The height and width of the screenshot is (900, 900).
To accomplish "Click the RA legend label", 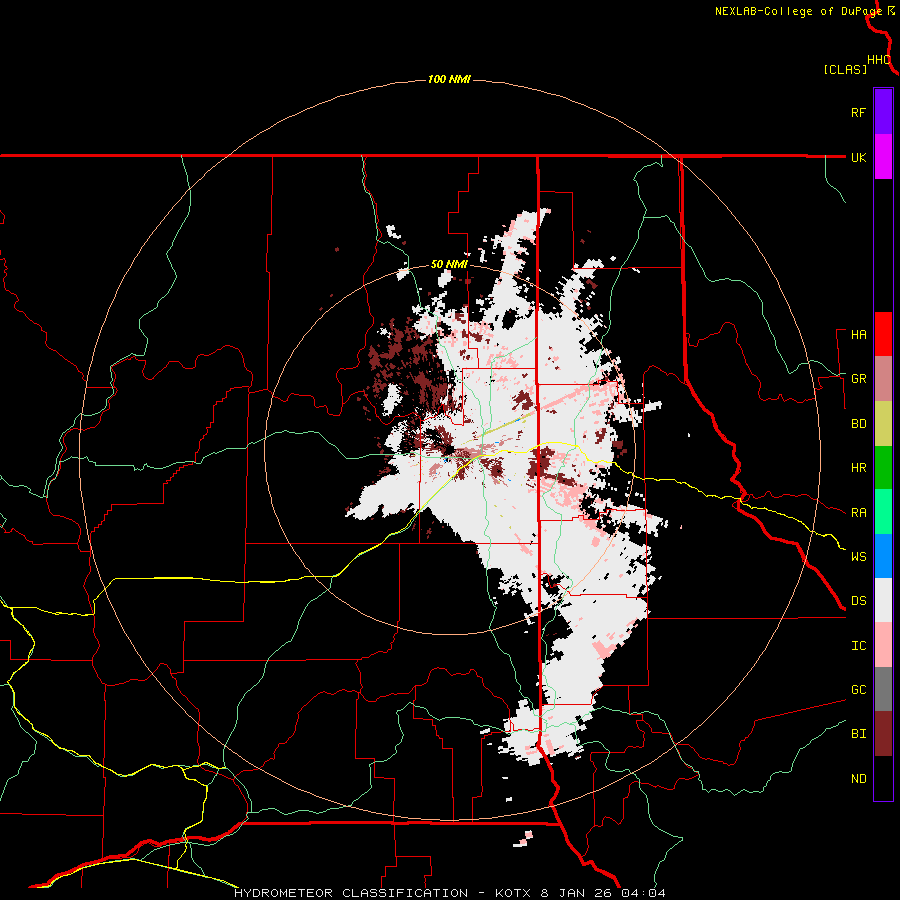I will click(x=858, y=513).
